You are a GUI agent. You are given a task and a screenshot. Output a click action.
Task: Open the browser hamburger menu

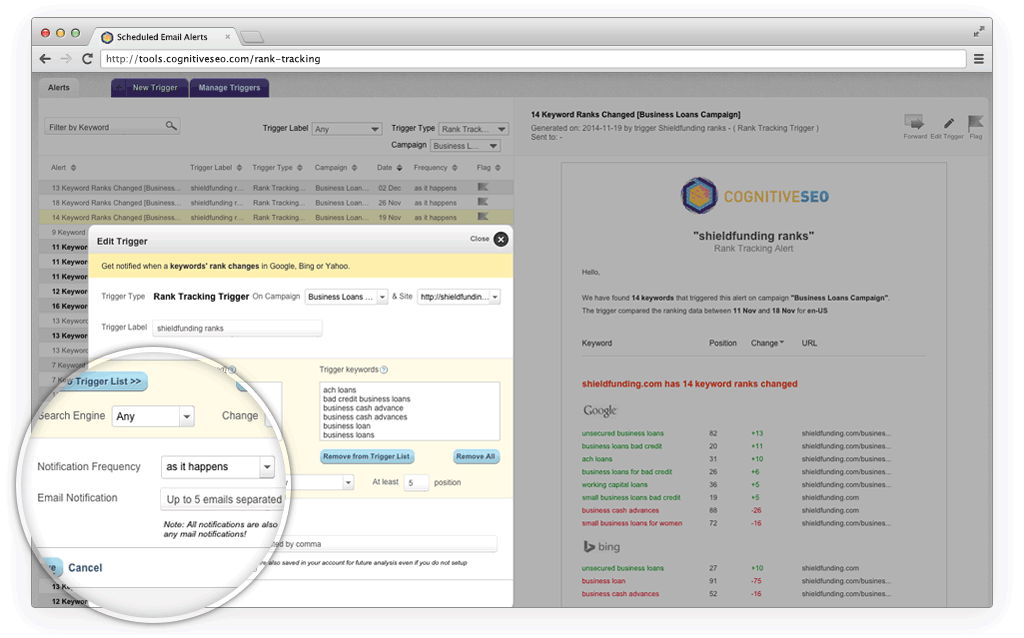pyautogui.click(x=978, y=59)
